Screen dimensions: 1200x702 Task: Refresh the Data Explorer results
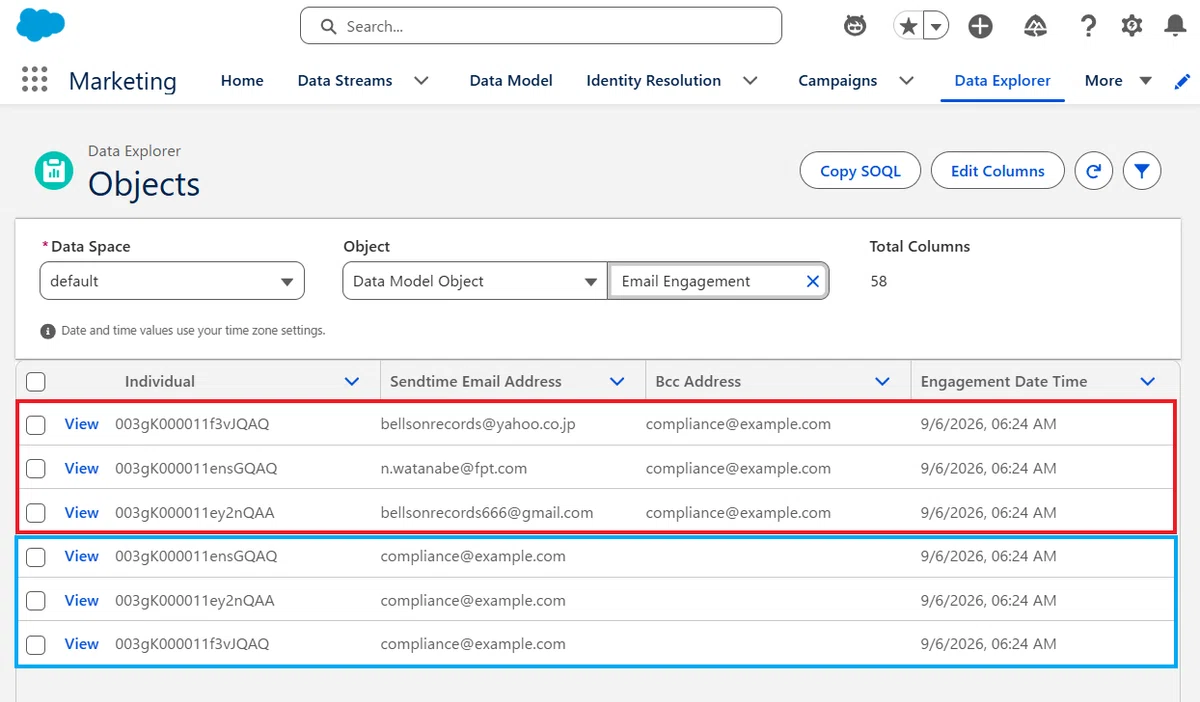point(1094,171)
